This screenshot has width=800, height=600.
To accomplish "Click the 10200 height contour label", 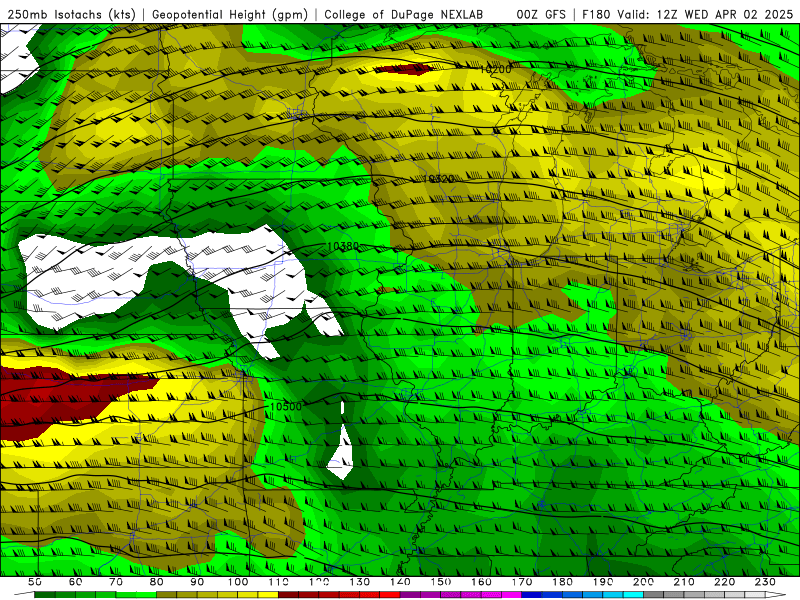I will 495,69.
